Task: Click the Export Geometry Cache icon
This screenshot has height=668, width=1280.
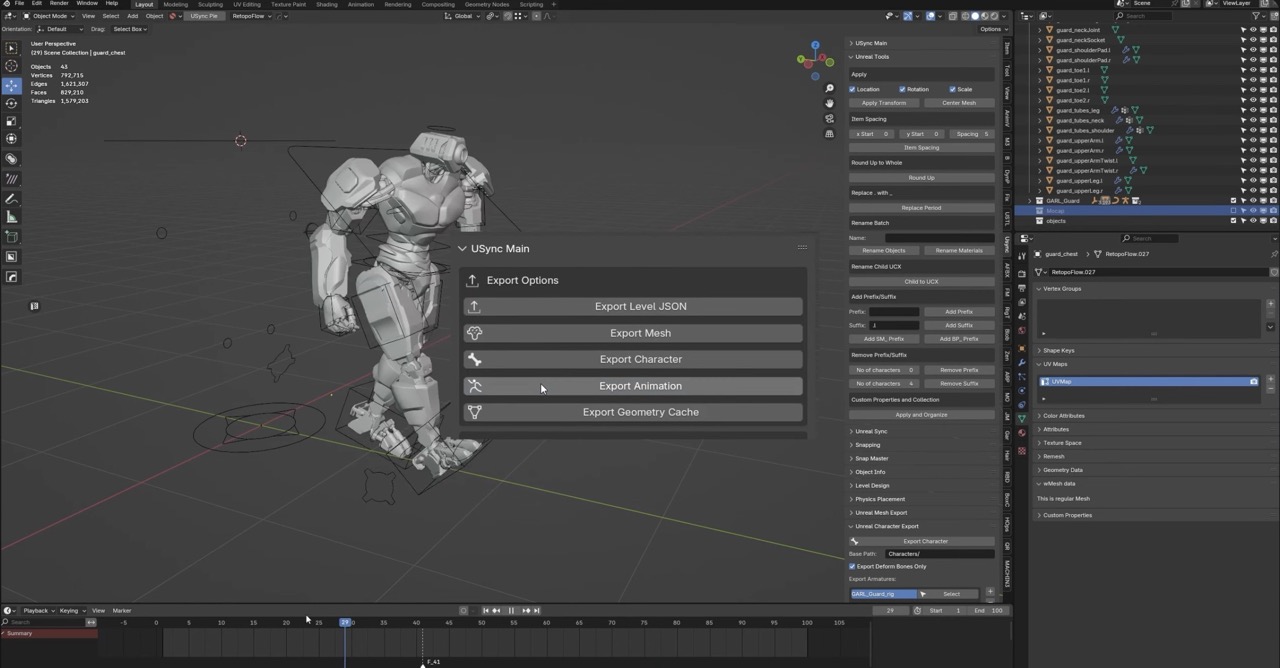Action: [474, 412]
